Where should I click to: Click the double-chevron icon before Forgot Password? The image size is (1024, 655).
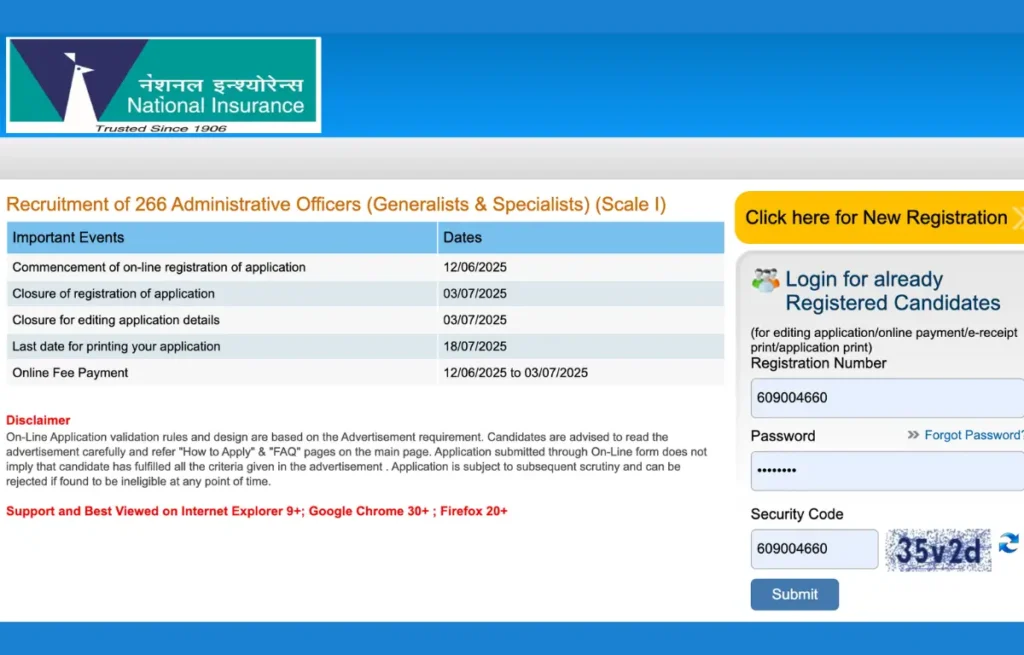(913, 435)
